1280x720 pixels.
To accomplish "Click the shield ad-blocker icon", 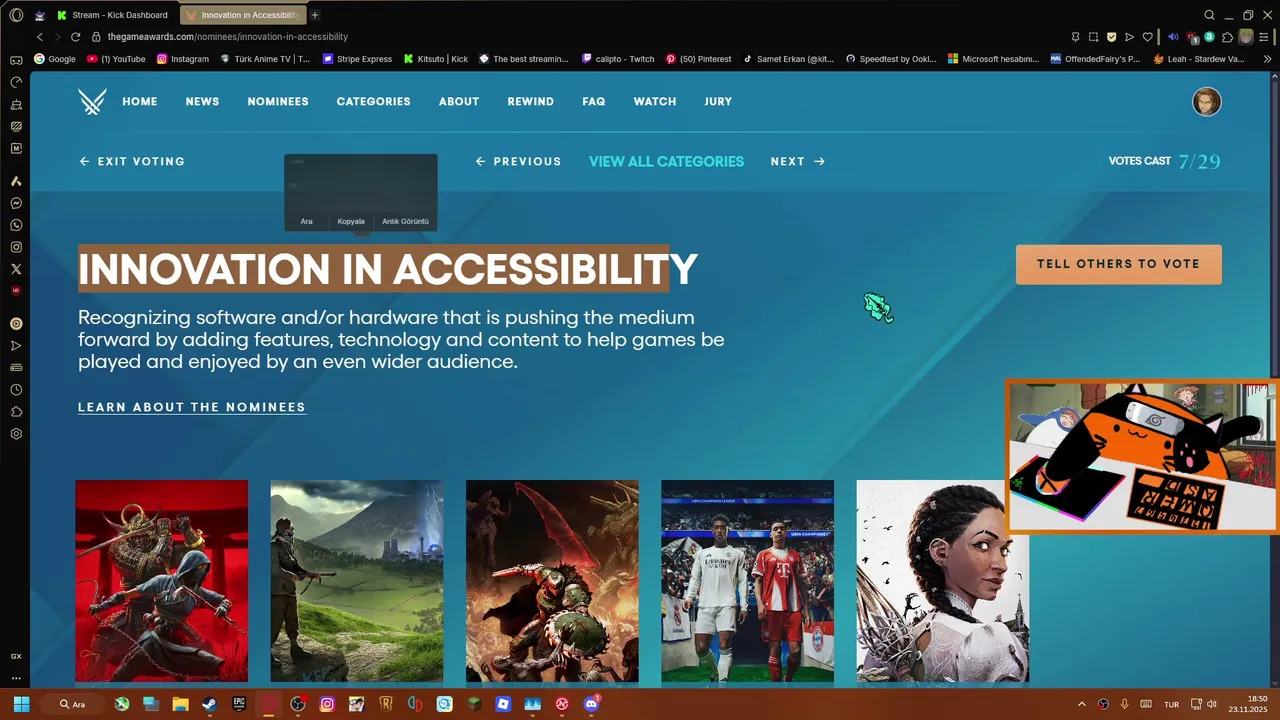I will [x=1111, y=37].
